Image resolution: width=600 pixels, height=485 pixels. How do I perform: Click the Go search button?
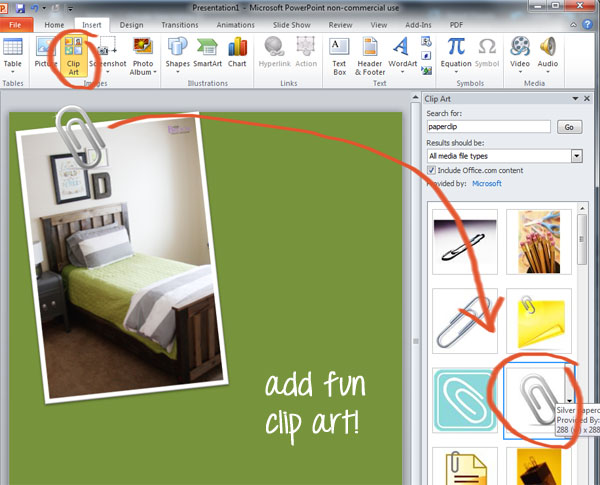tap(569, 127)
